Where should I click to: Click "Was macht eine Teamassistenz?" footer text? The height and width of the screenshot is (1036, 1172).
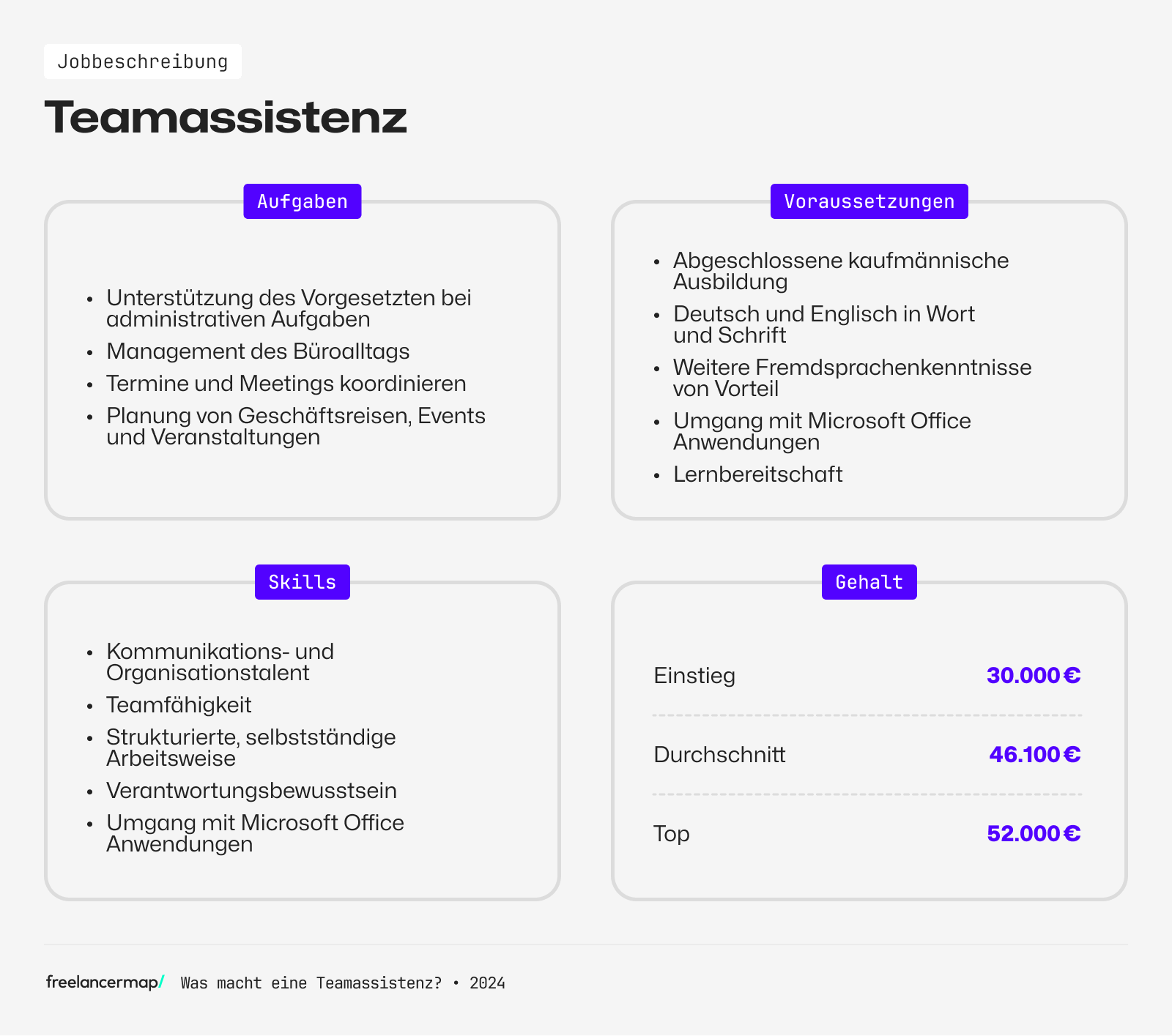point(311,983)
